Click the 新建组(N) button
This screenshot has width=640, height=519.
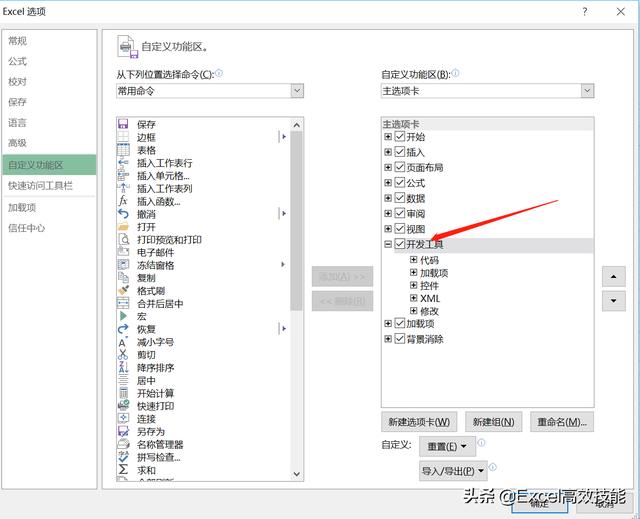click(493, 422)
